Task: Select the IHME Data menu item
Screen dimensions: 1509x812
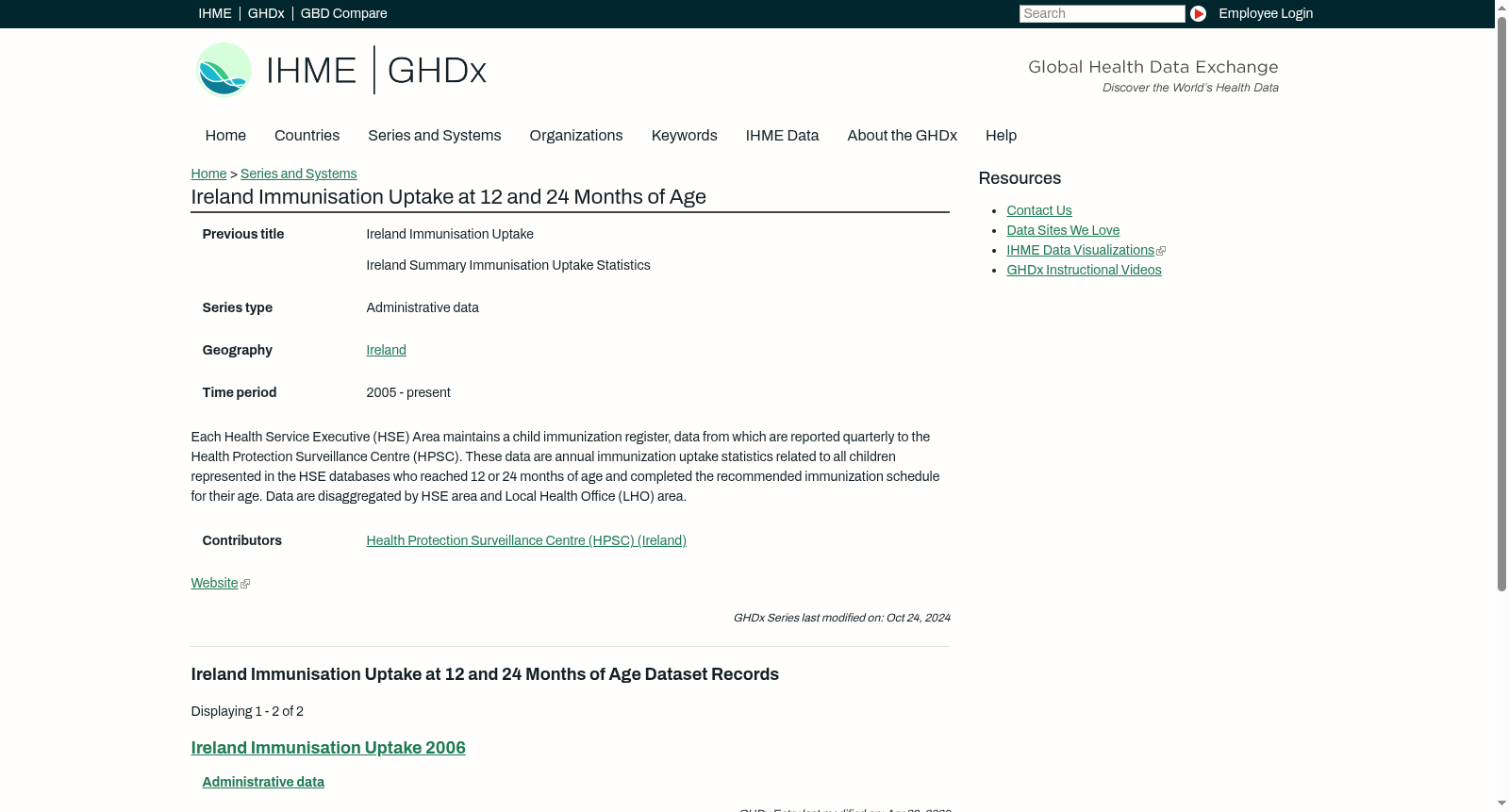Action: click(x=782, y=136)
